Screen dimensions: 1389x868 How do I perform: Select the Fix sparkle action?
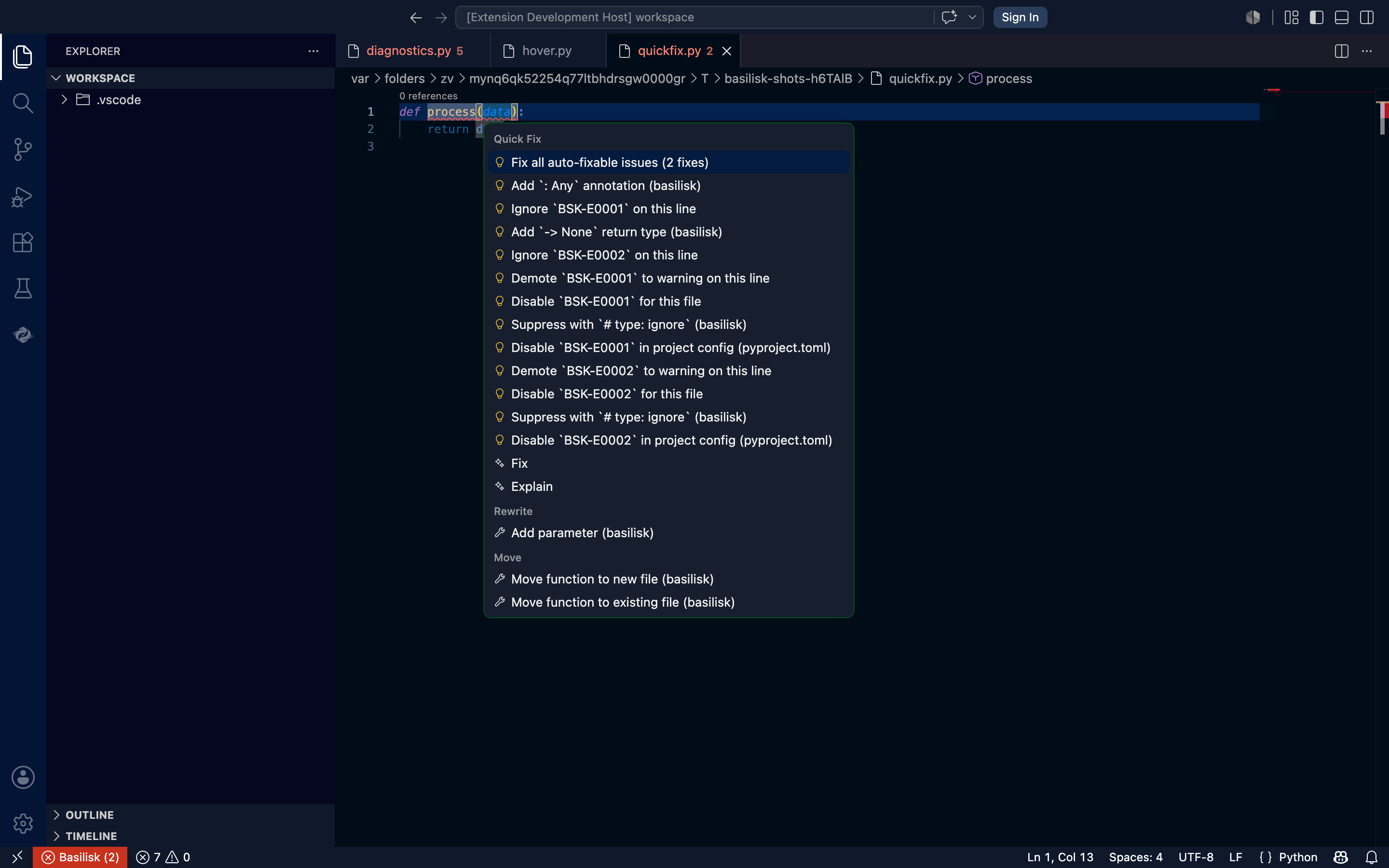668,463
